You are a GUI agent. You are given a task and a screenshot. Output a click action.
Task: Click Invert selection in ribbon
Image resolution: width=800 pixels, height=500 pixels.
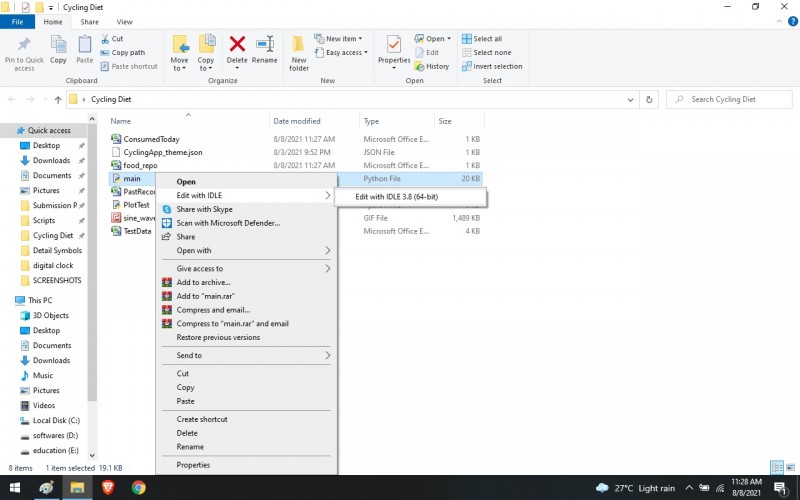pos(492,66)
